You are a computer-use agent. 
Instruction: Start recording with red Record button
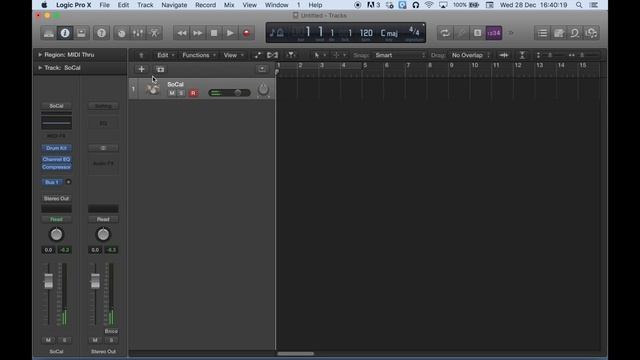[247, 33]
